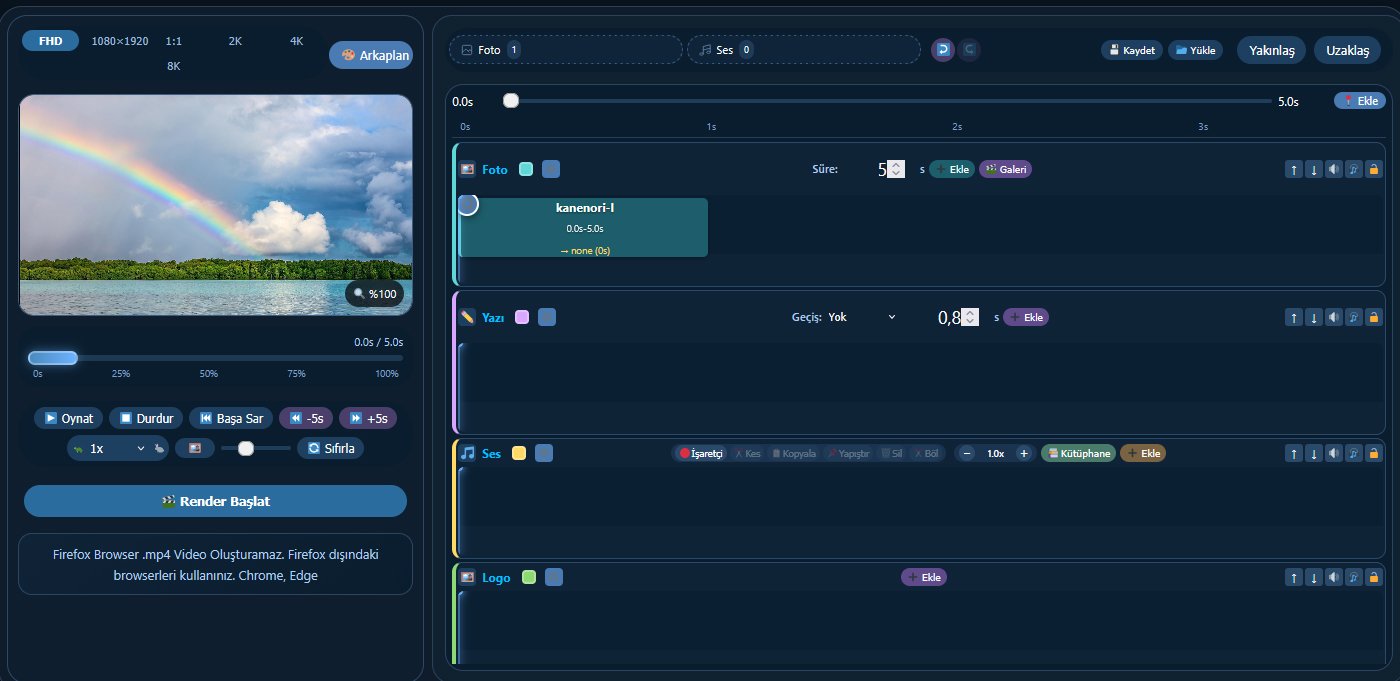1400x681 pixels.
Task: Expand the Geçiş transition dropdown
Action: [862, 317]
